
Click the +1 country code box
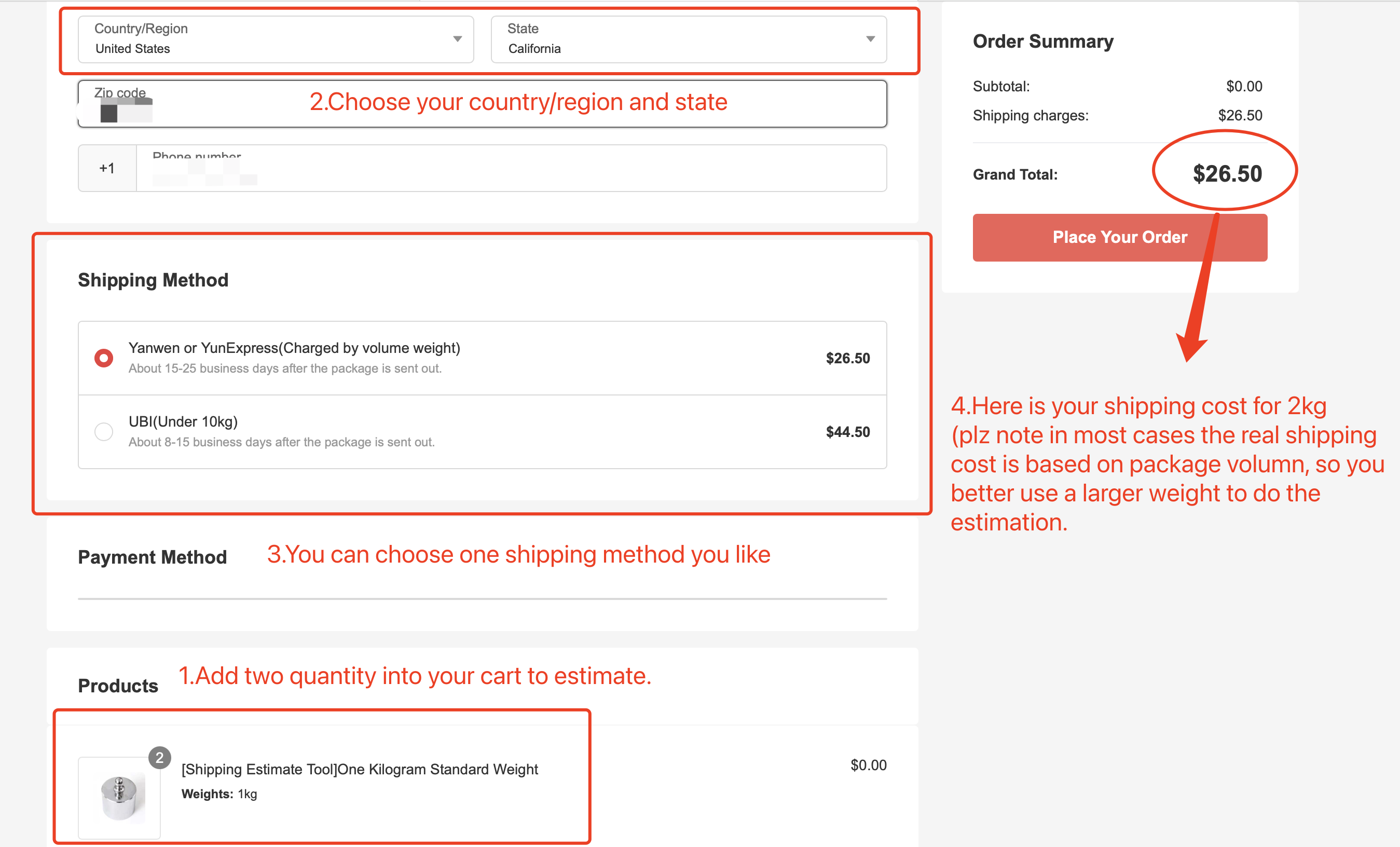pyautogui.click(x=107, y=168)
